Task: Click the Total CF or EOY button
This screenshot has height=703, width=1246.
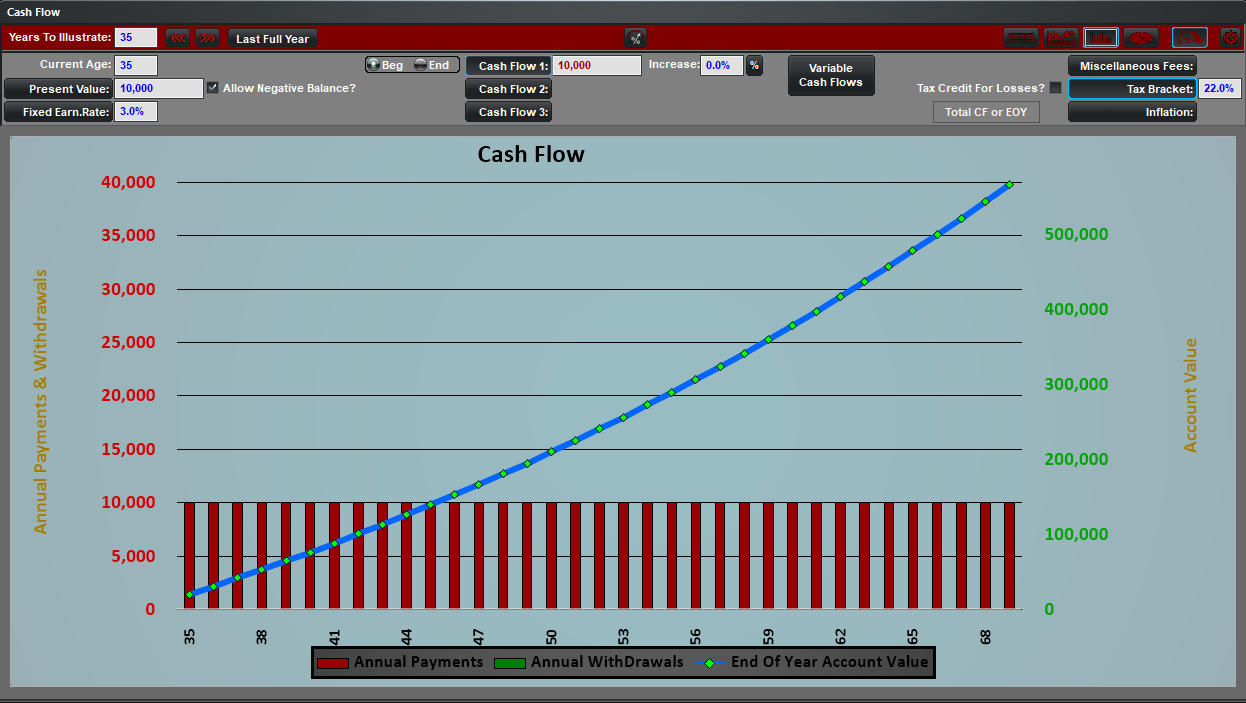Action: click(986, 112)
